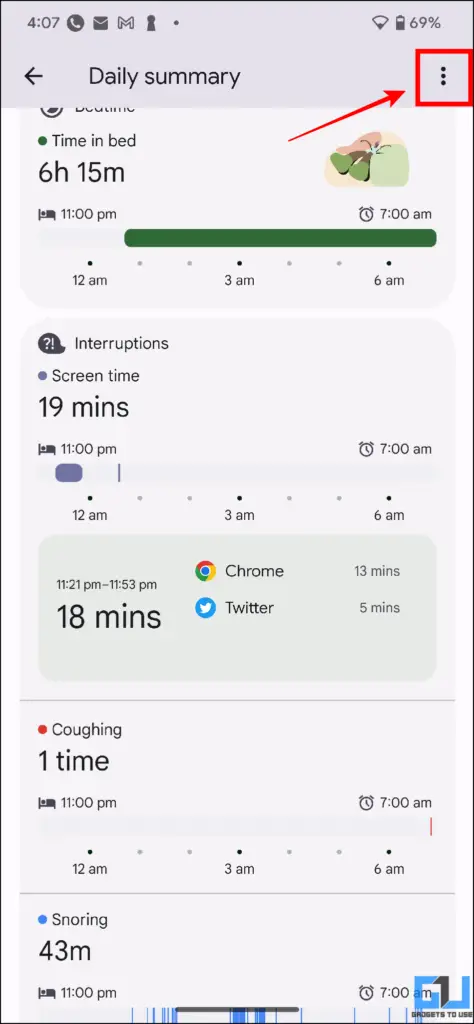
Task: Select the Coughing 1 time section
Action: click(237, 797)
